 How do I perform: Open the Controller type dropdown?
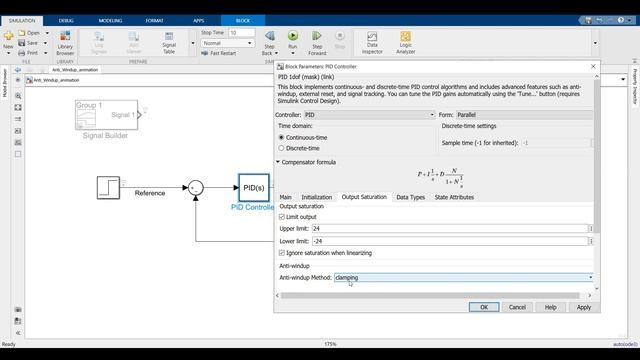(370, 115)
